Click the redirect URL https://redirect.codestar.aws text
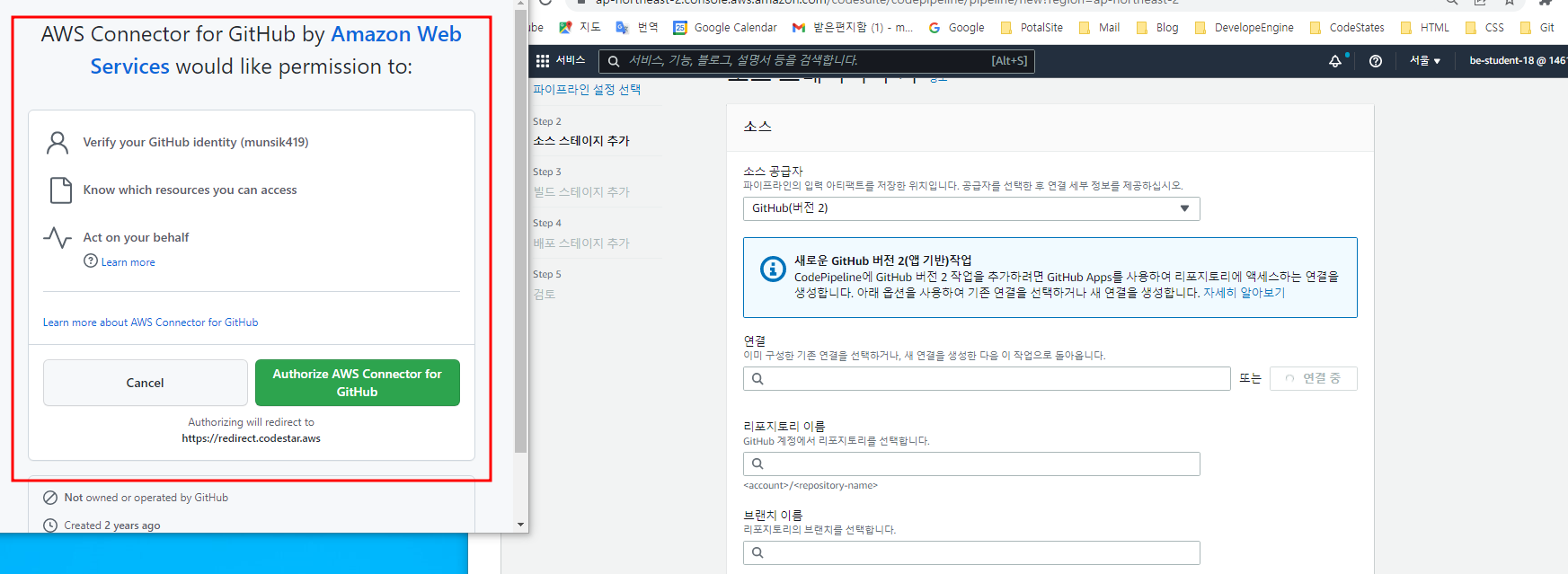 [252, 439]
